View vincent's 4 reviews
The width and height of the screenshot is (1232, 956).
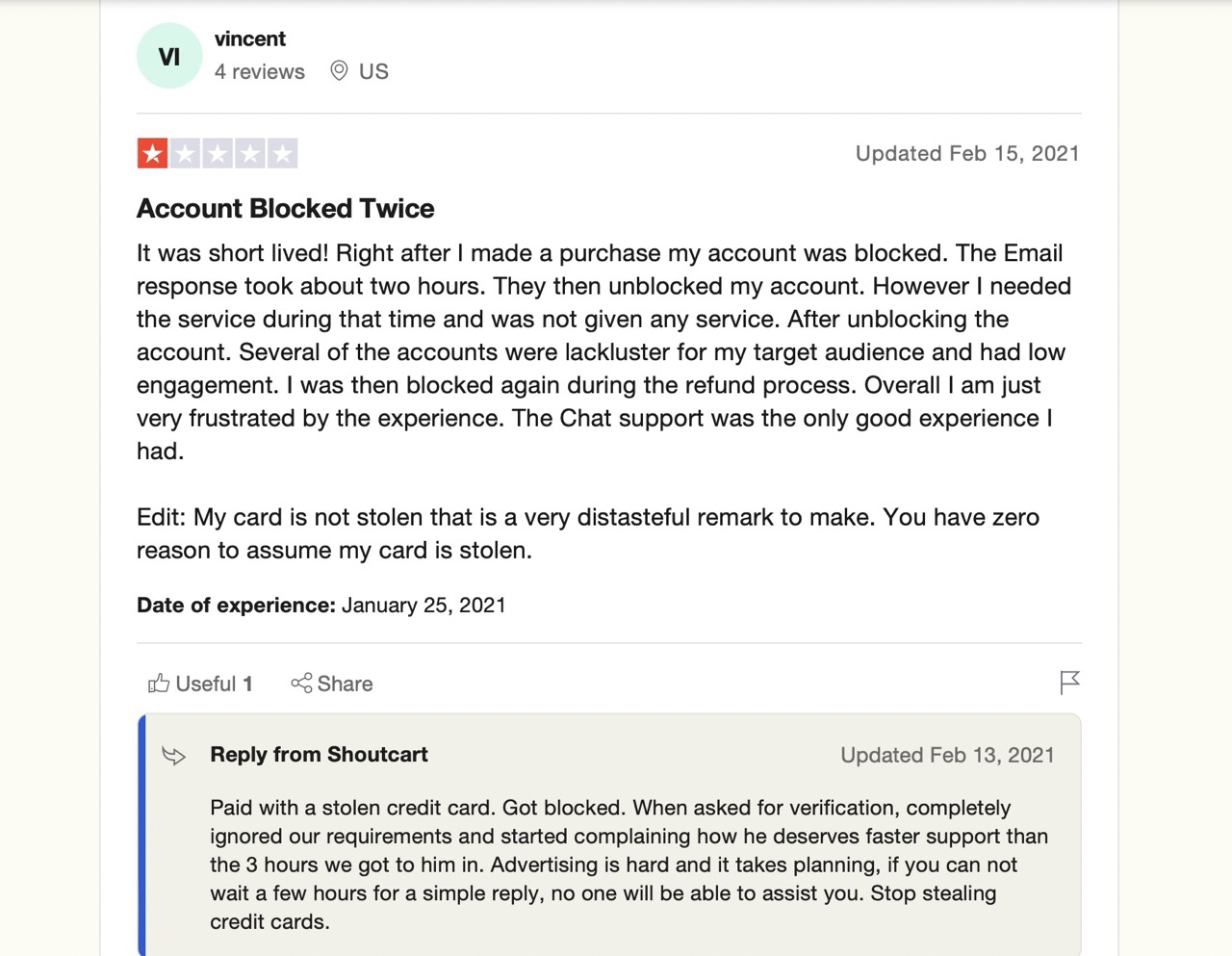coord(260,72)
